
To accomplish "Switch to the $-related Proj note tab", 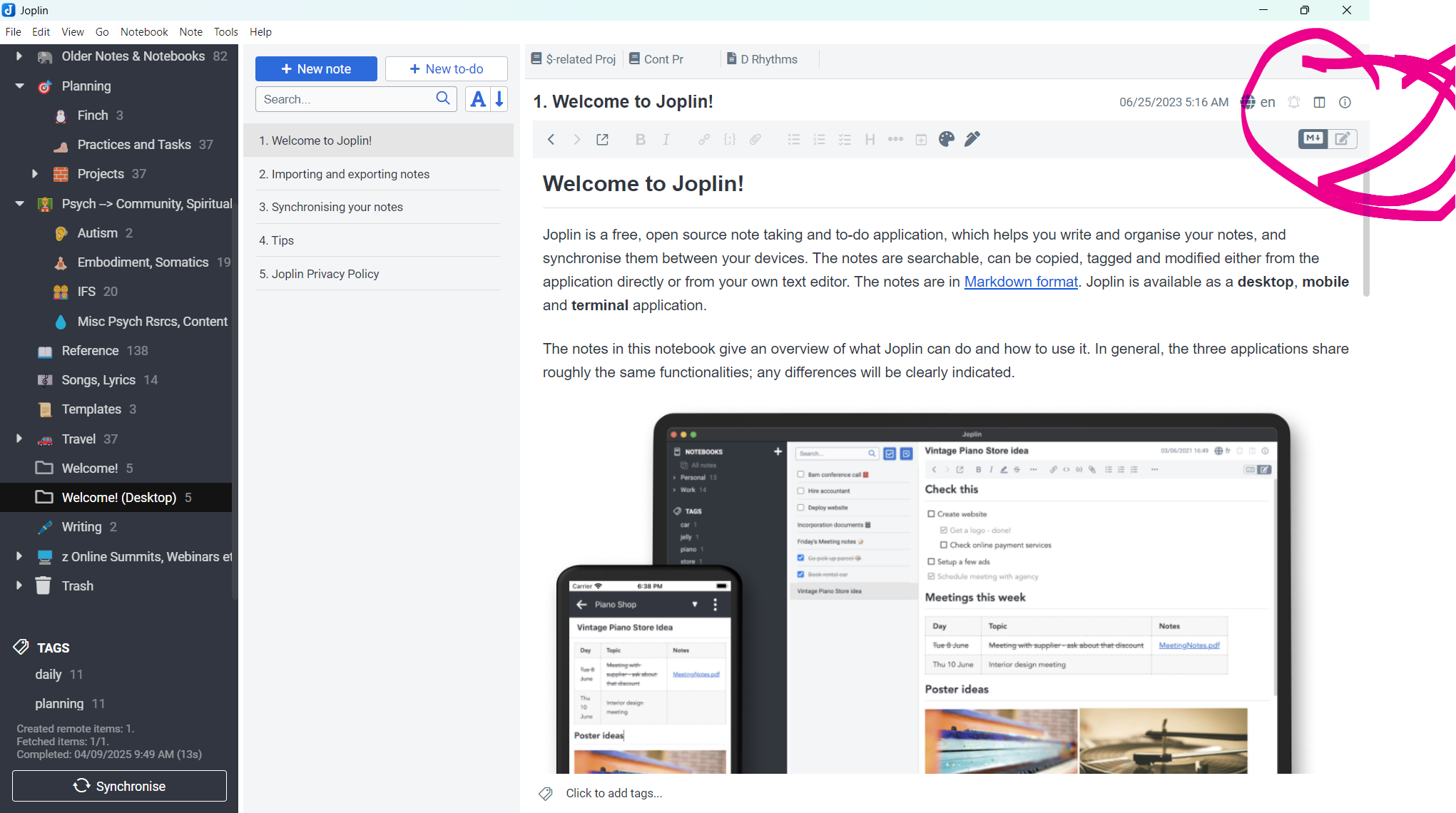I will pos(574,59).
